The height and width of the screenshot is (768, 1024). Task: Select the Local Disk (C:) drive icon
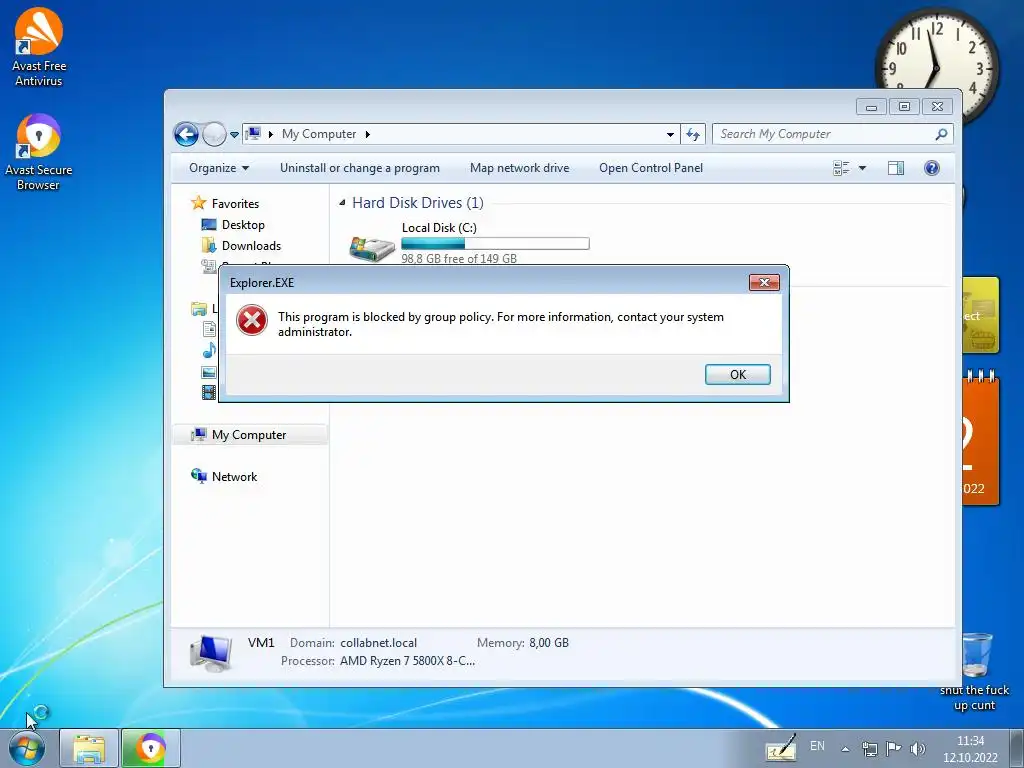tap(372, 248)
